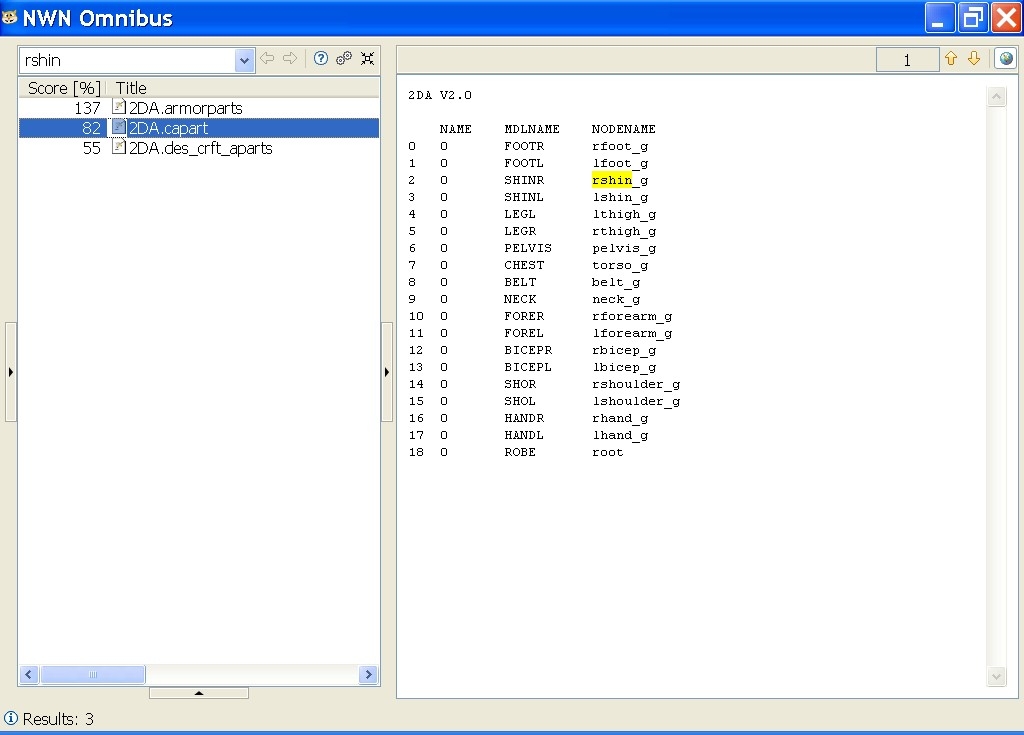Image resolution: width=1024 pixels, height=735 pixels.
Task: Jump to previous match with up arrow
Action: point(951,59)
